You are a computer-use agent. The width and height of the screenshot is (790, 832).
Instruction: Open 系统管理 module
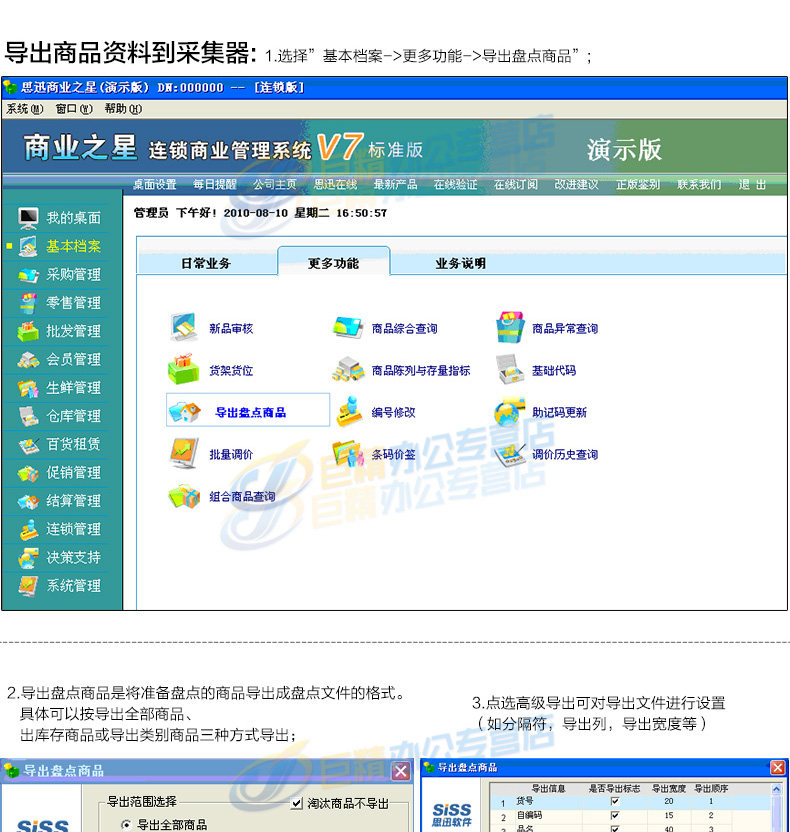pyautogui.click(x=59, y=586)
